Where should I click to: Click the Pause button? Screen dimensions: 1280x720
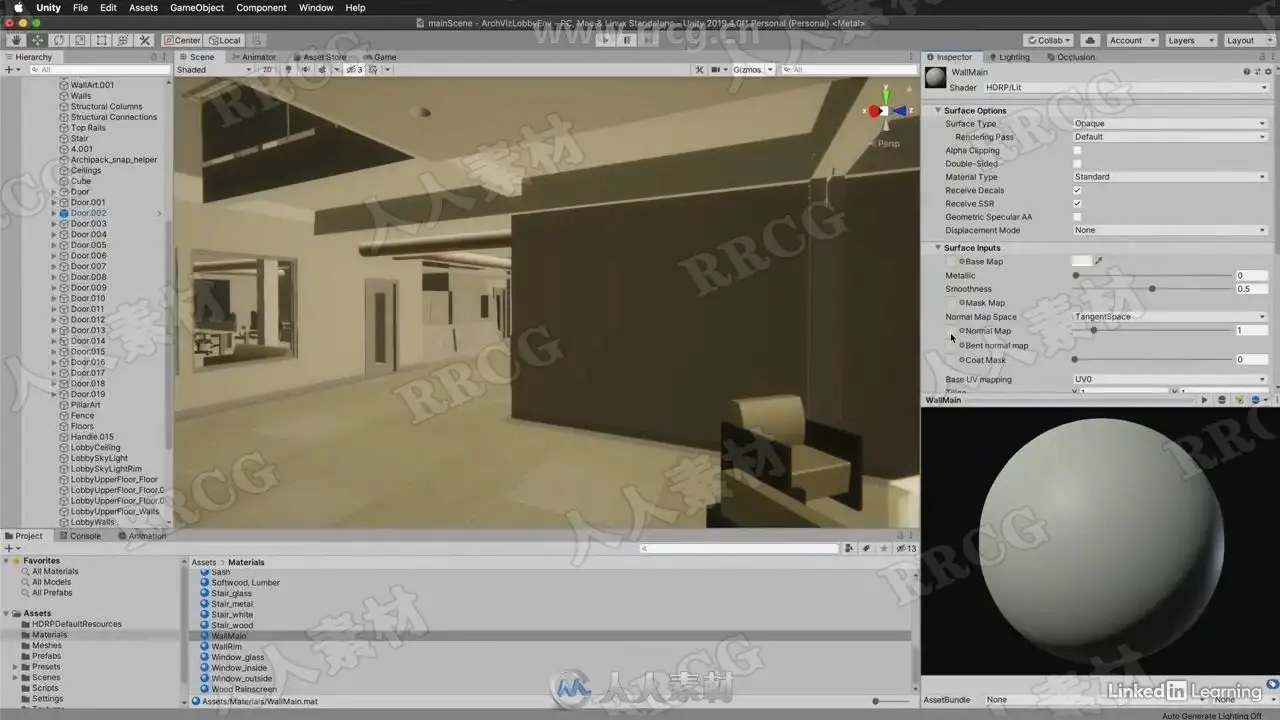627,40
